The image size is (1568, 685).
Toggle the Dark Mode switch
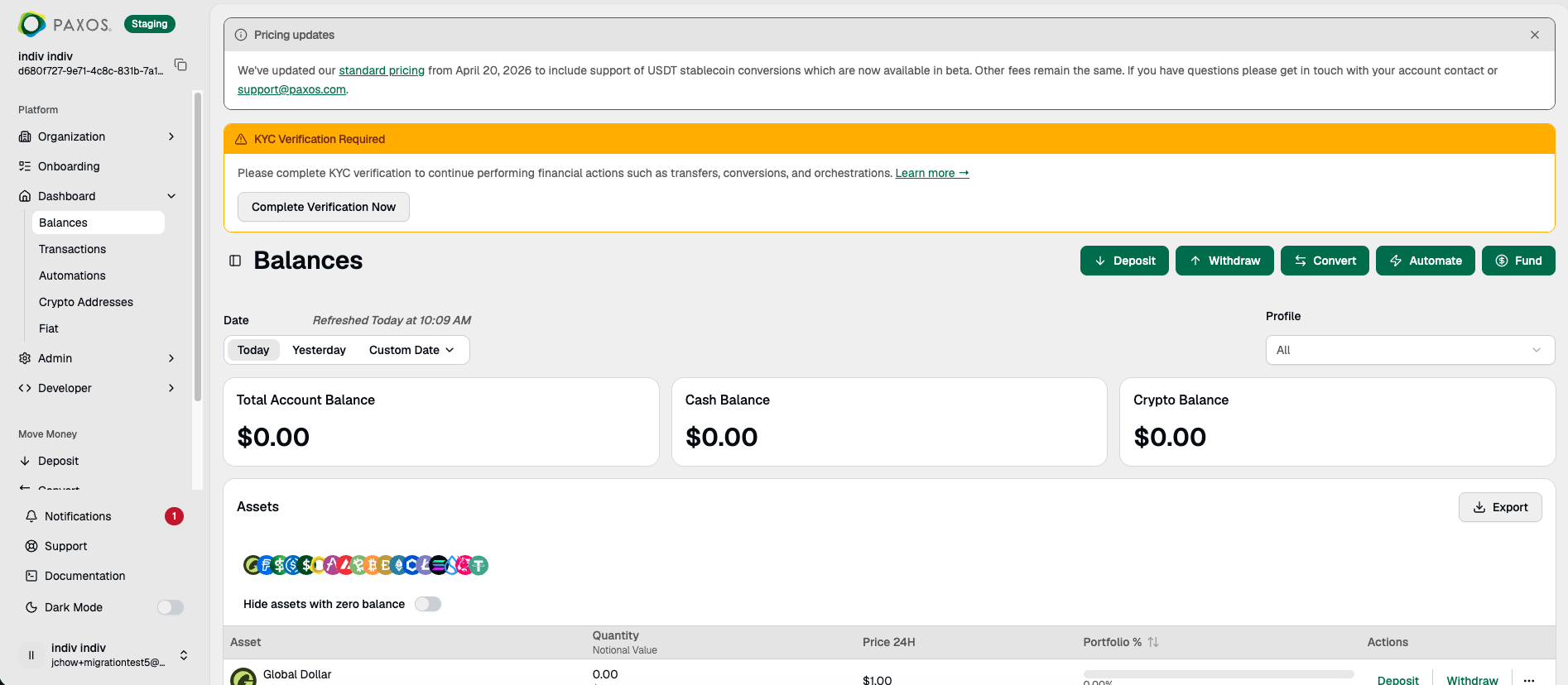point(171,607)
